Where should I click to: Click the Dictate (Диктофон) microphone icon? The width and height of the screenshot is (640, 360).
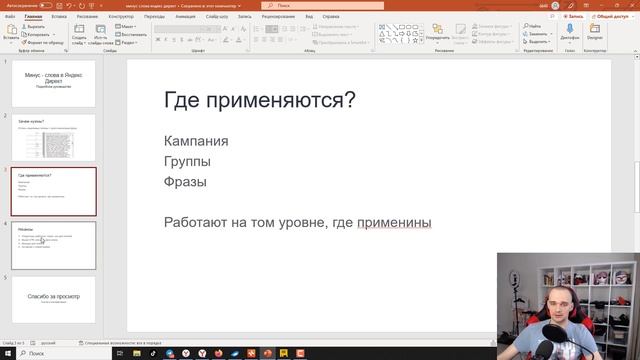[570, 29]
